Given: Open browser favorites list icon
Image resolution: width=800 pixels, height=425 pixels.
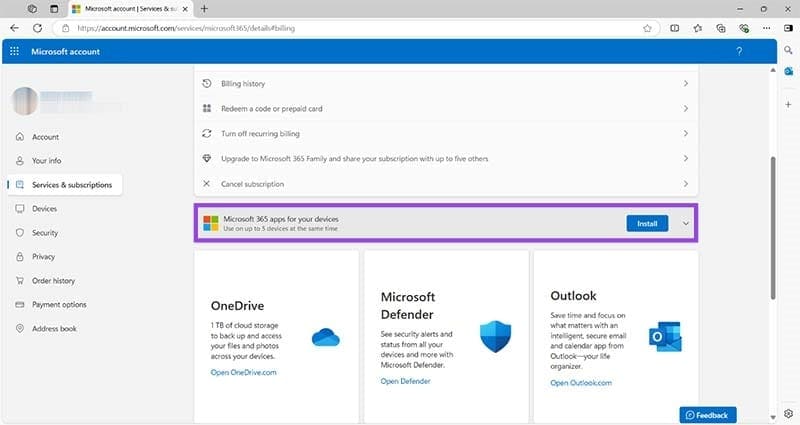Looking at the screenshot, I should pyautogui.click(x=697, y=28).
